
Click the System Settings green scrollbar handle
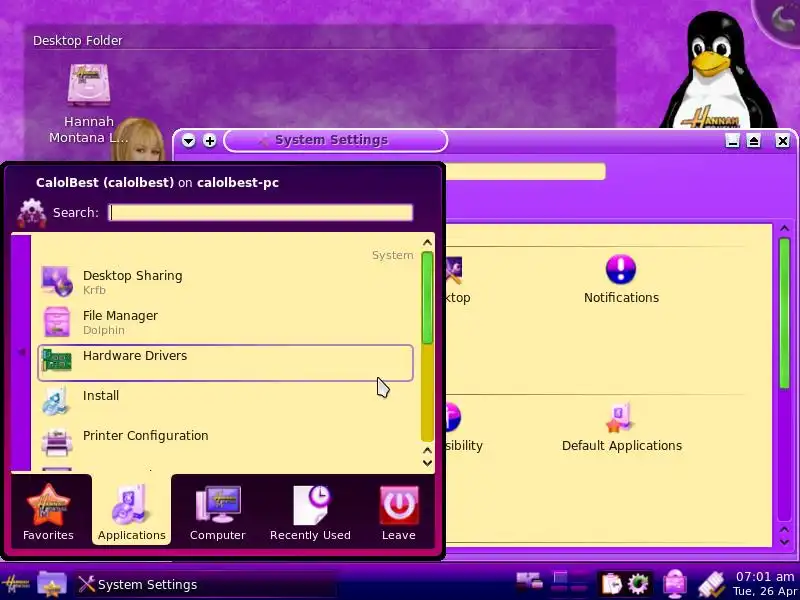tap(785, 314)
